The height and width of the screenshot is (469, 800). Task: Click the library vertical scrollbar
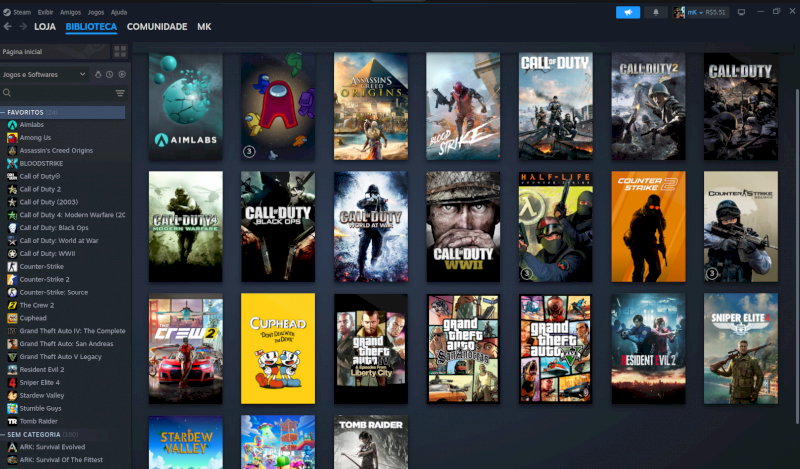(797, 255)
